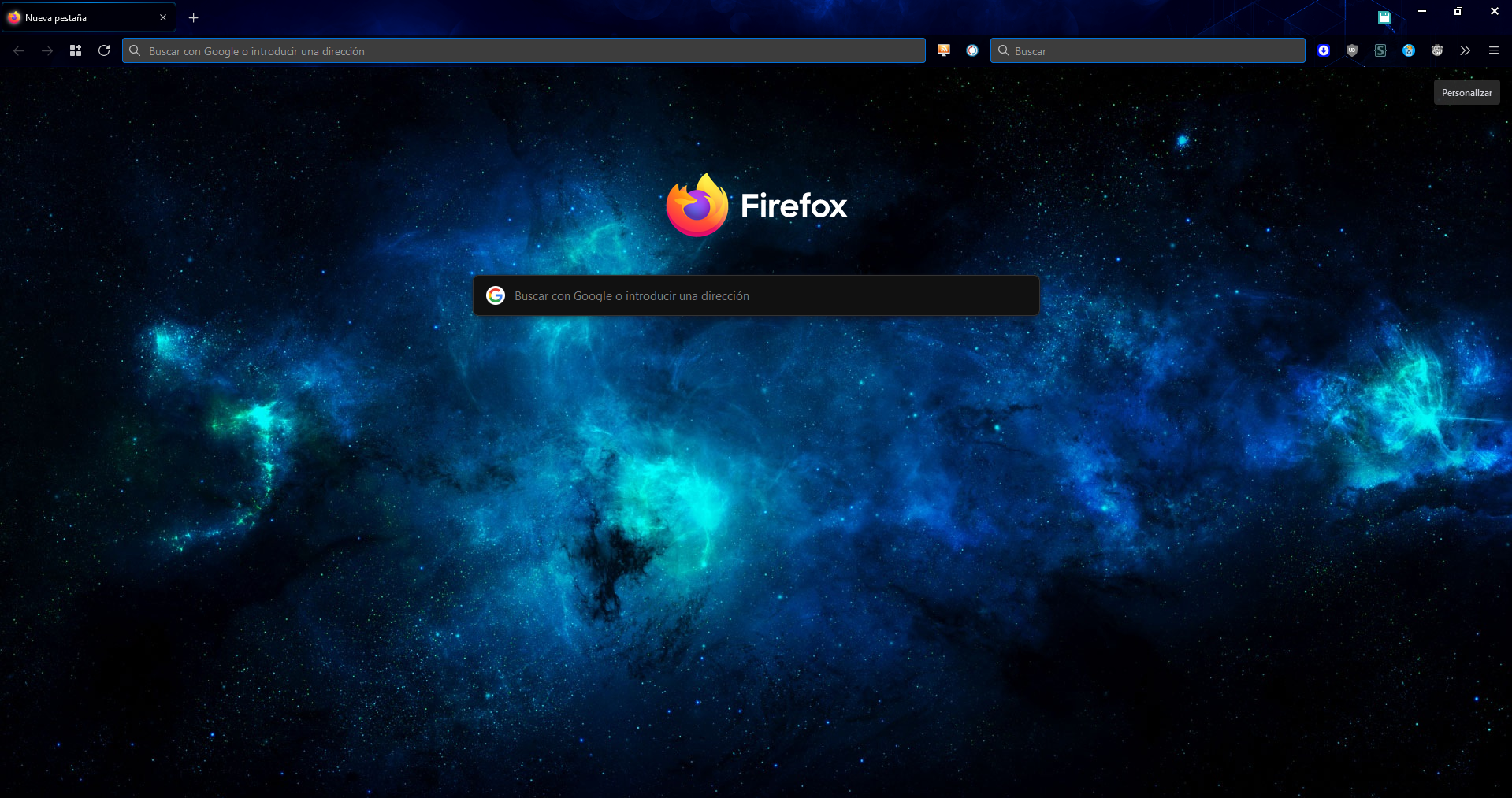Click the teal floppy disk save icon
1512x798 pixels.
pyautogui.click(x=1384, y=17)
